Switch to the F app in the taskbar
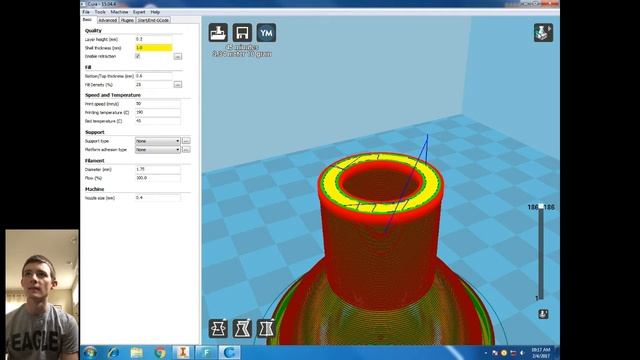Image resolution: width=640 pixels, height=360 pixels. pyautogui.click(x=206, y=352)
